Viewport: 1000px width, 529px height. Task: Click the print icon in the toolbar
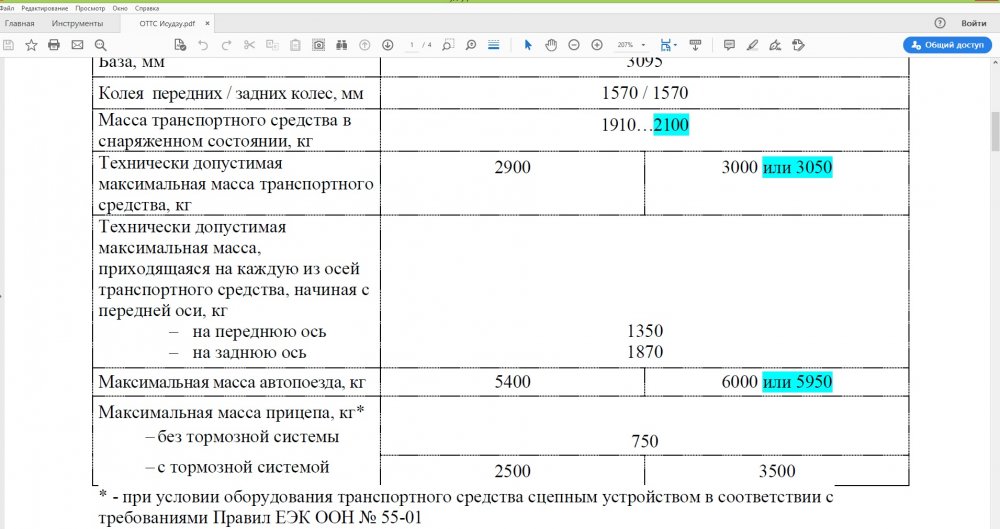click(x=54, y=45)
